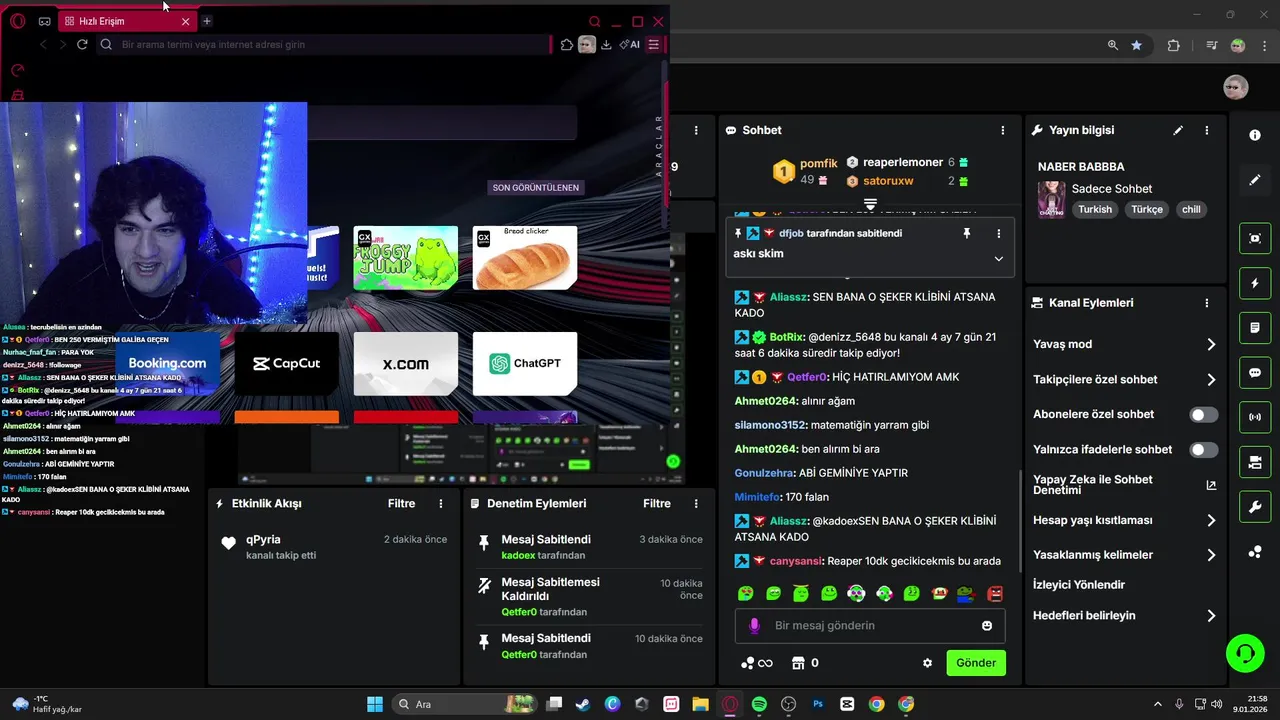The height and width of the screenshot is (720, 1280).
Task: Click clip capture icon in right sidebar
Action: click(1255, 238)
